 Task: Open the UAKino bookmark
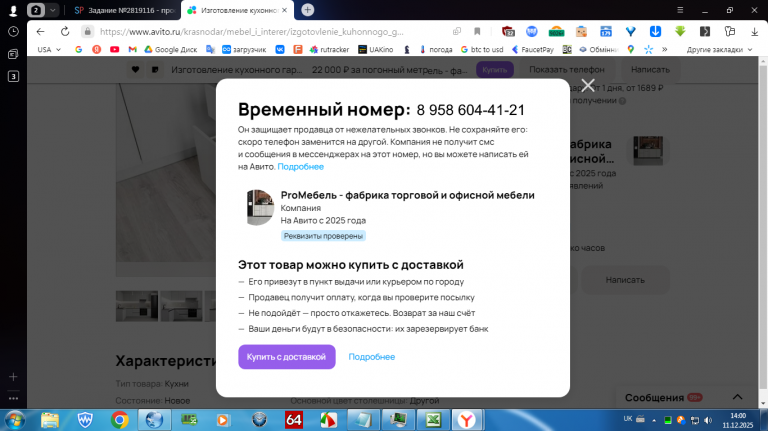[376, 49]
